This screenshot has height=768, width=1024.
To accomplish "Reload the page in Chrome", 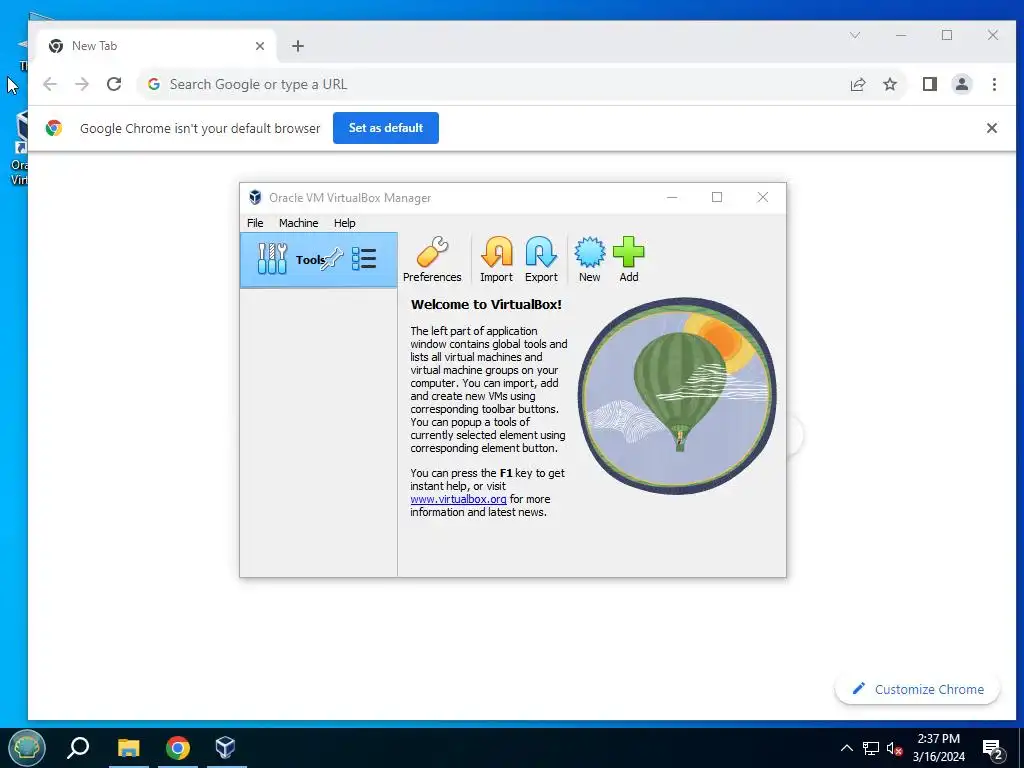I will click(114, 84).
